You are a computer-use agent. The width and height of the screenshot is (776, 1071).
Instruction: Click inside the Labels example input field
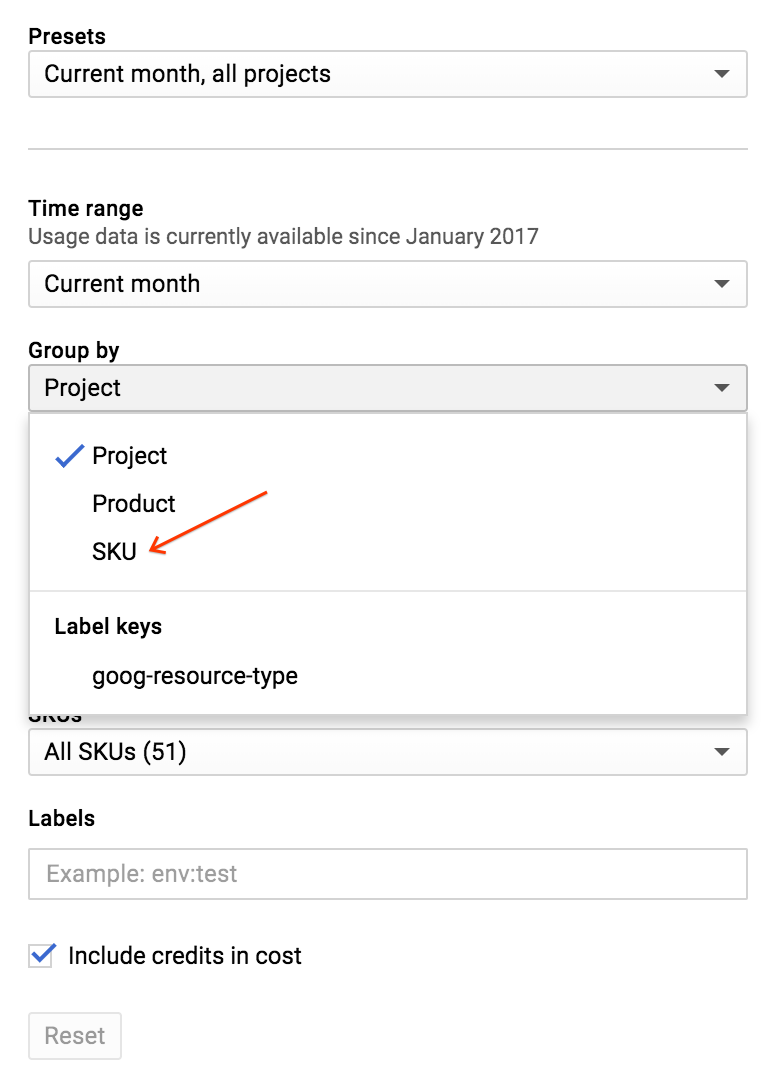click(x=387, y=873)
